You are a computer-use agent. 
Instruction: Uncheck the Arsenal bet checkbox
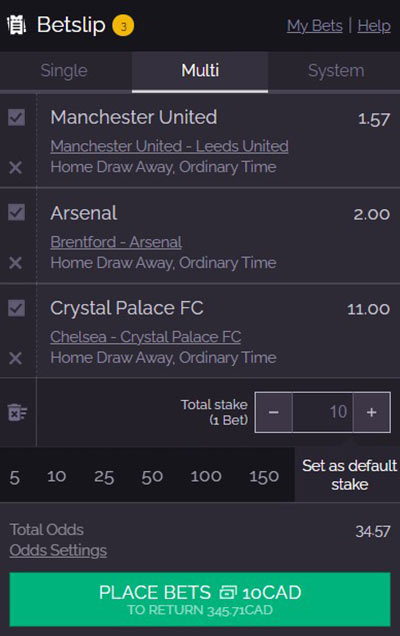16,213
